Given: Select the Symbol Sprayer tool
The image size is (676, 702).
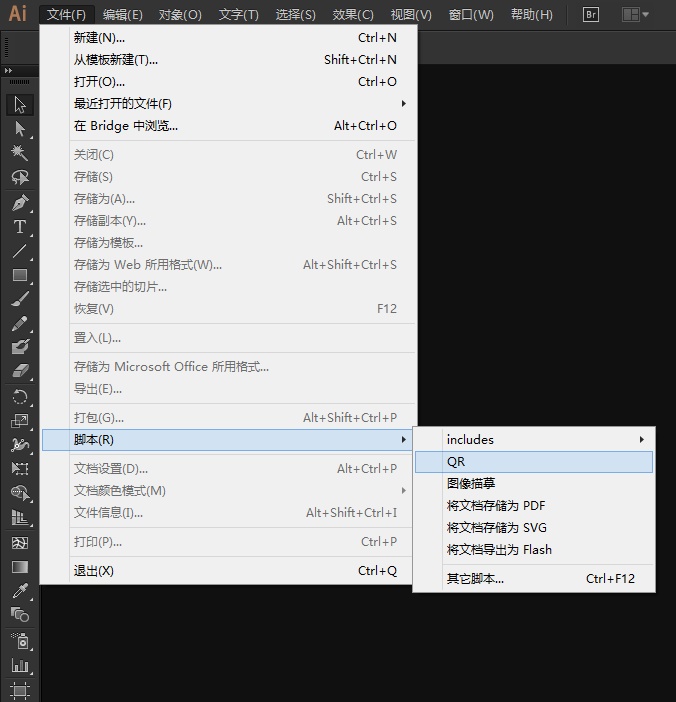Looking at the screenshot, I should tap(20, 641).
